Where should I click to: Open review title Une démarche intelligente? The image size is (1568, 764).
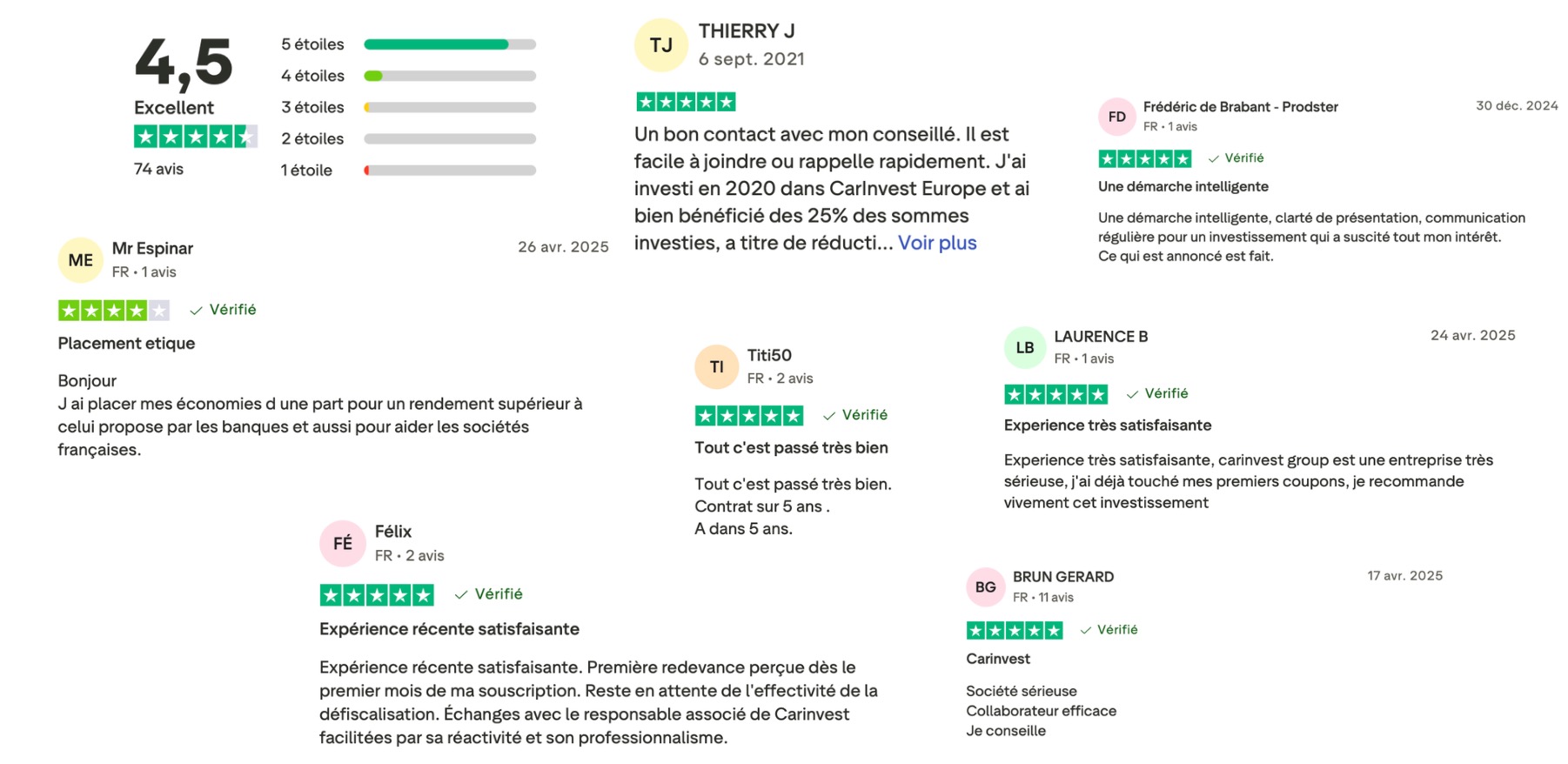(x=1183, y=186)
